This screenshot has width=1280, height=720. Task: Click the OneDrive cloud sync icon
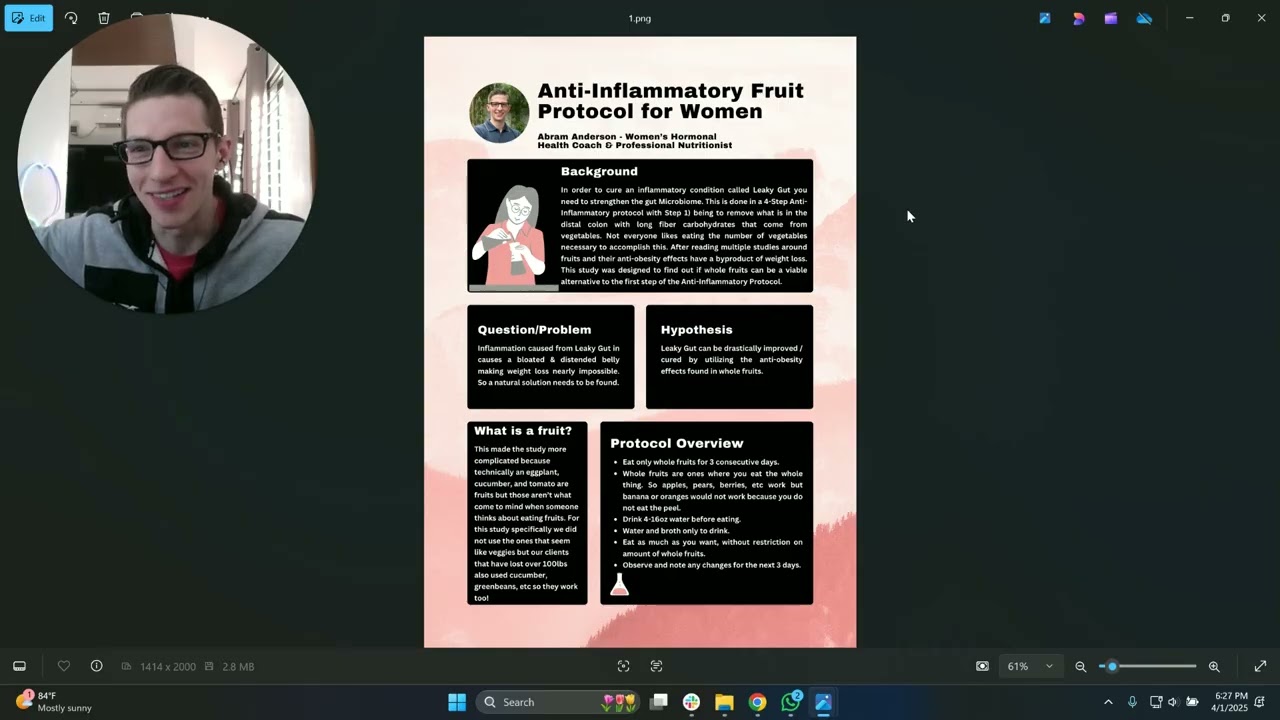point(1144,18)
